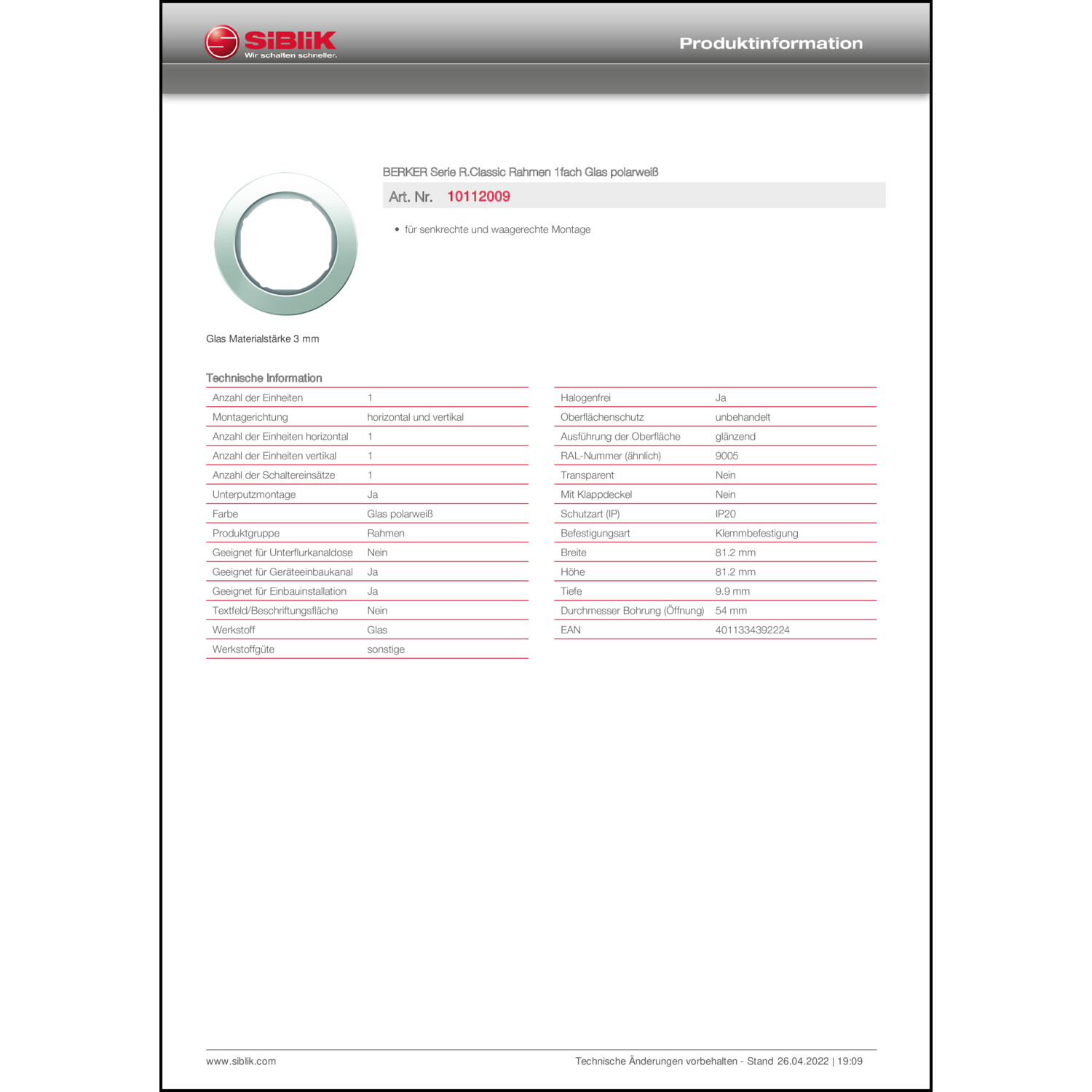The image size is (1092, 1092).
Task: Click the Siblik logo in the header
Action: (271, 42)
